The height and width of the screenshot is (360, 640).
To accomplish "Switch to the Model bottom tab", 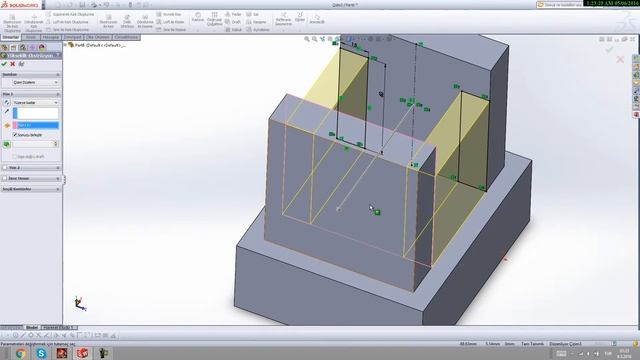I will pyautogui.click(x=31, y=327).
